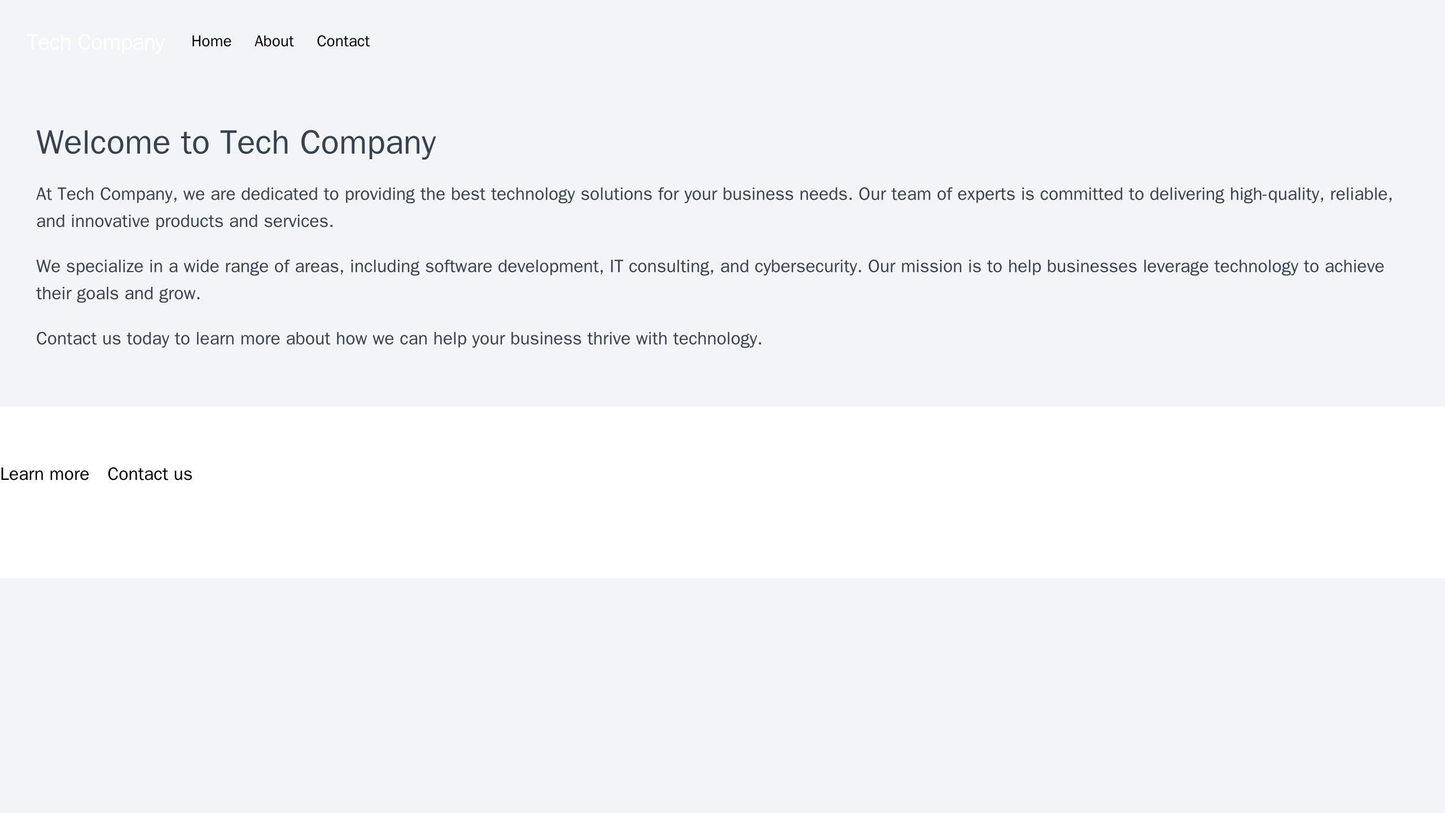Open the Contact navigation link
Image resolution: width=1445 pixels, height=813 pixels.
pyautogui.click(x=343, y=41)
